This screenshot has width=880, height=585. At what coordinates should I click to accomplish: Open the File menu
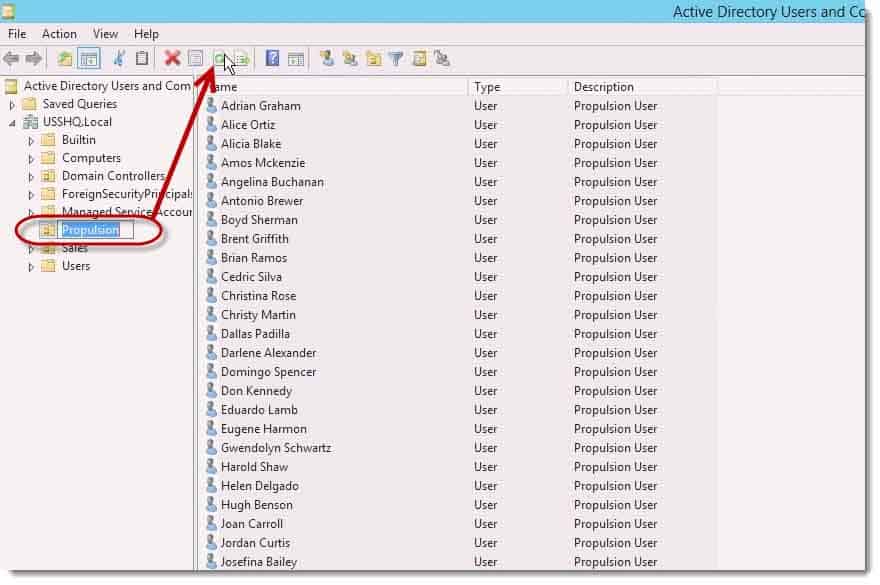[x=17, y=34]
